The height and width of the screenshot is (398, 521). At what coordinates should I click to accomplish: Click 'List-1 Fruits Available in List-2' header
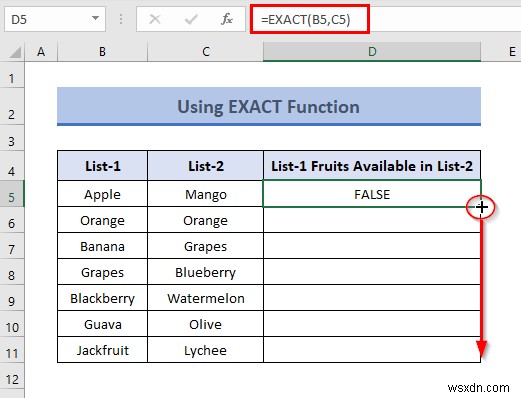(372, 166)
